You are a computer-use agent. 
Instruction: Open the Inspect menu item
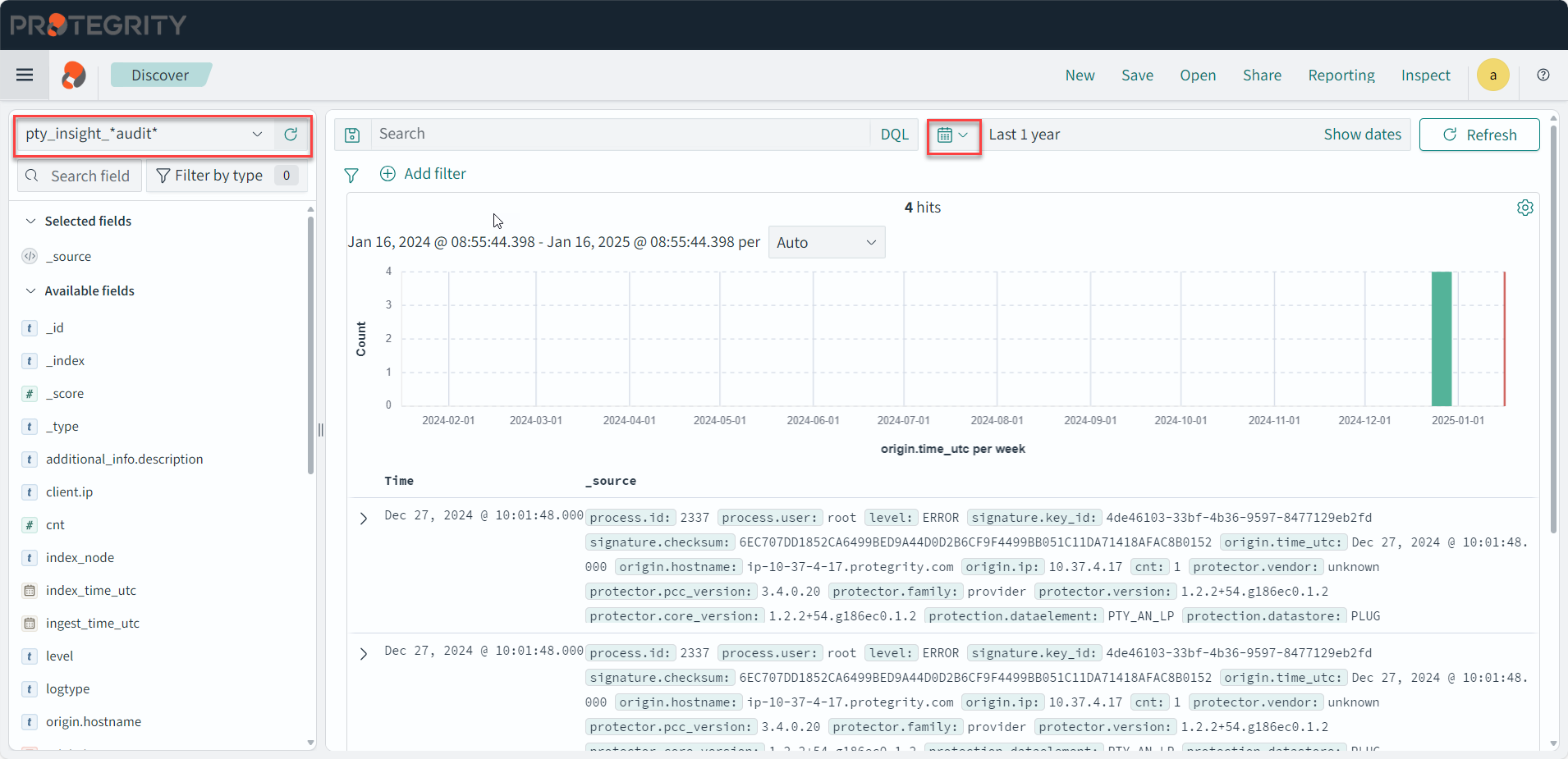coord(1425,75)
